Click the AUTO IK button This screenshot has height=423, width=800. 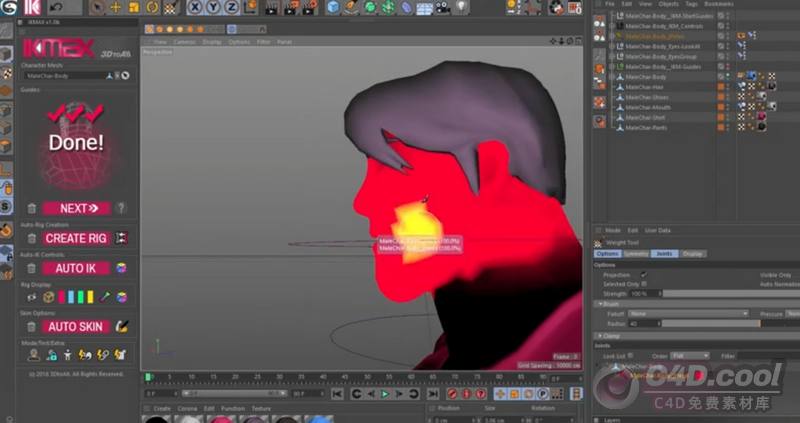[x=76, y=268]
